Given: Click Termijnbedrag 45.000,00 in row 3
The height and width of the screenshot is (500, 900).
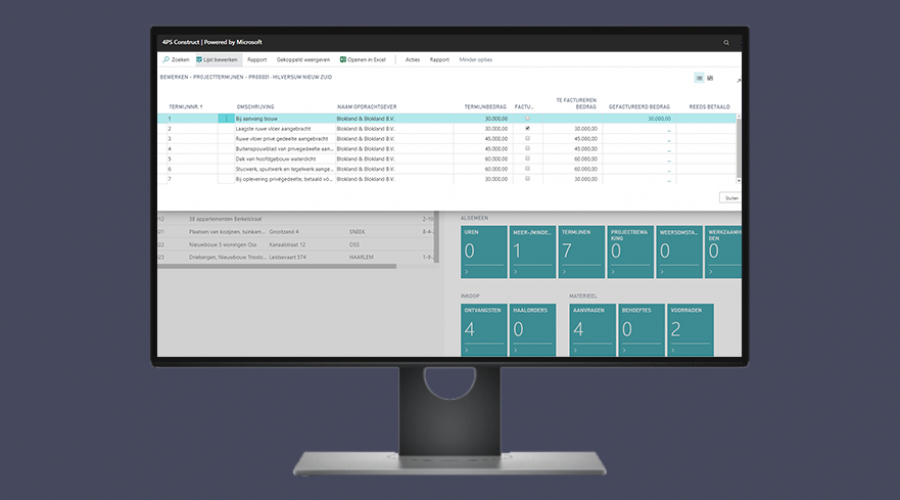Looking at the screenshot, I should point(496,139).
